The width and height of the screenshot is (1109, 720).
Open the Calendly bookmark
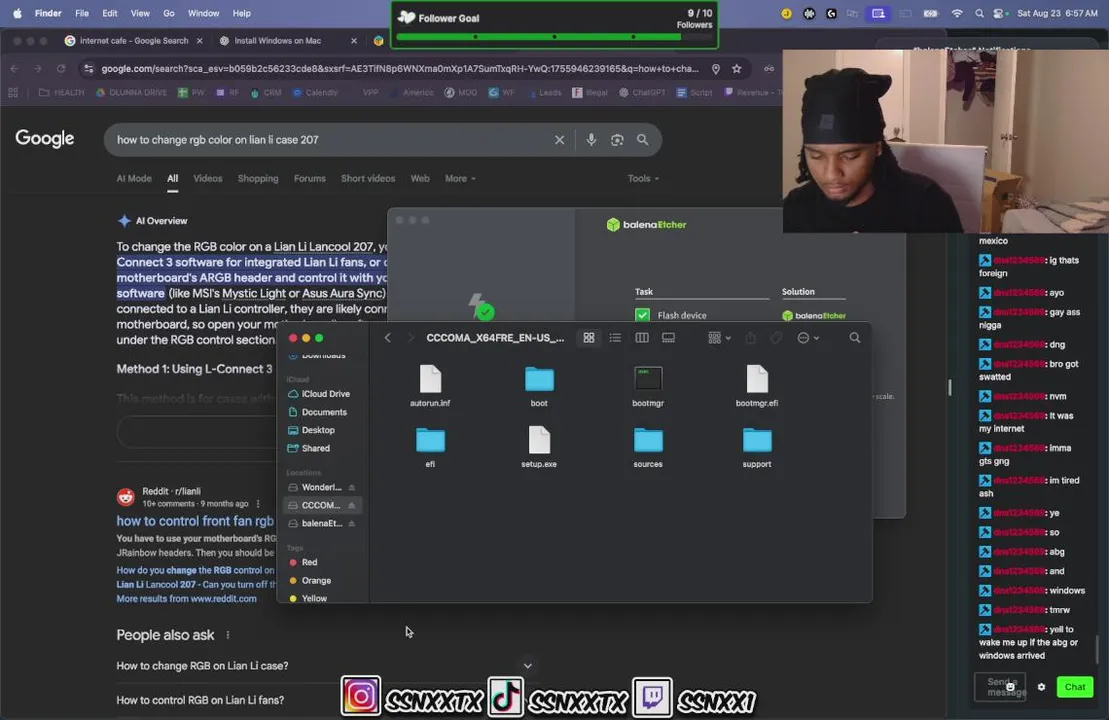(x=315, y=93)
